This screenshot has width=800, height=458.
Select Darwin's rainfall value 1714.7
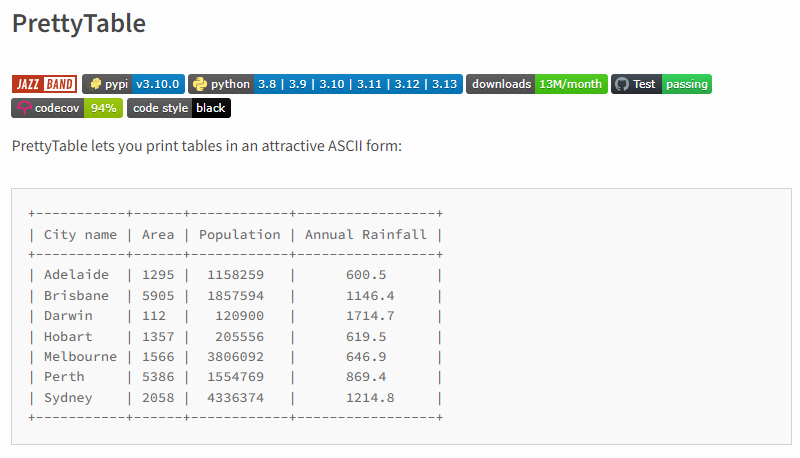[x=370, y=316]
